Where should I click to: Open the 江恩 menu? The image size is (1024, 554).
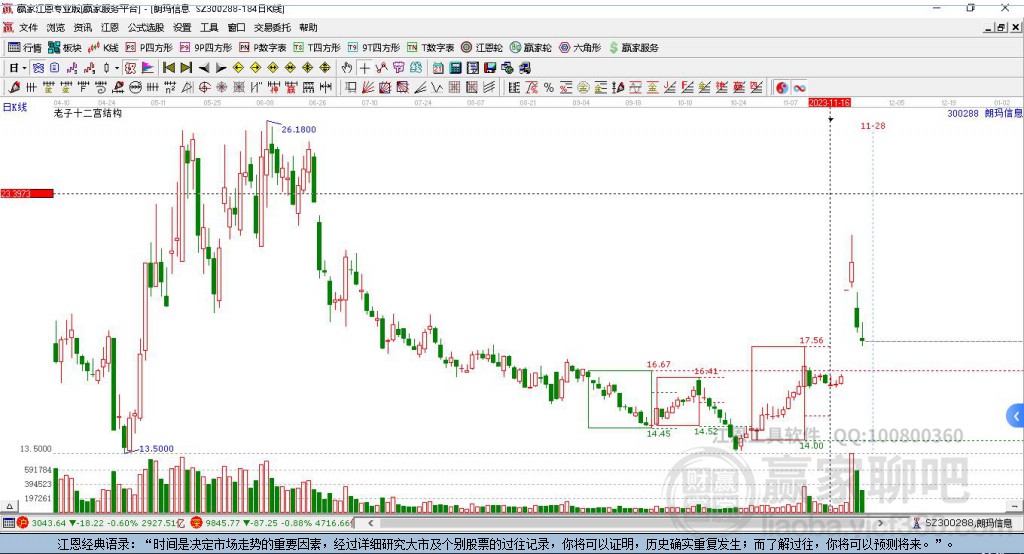point(110,27)
